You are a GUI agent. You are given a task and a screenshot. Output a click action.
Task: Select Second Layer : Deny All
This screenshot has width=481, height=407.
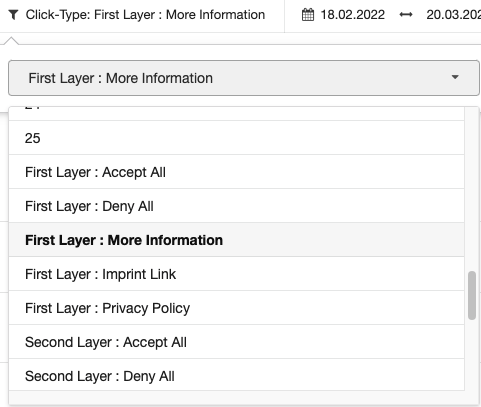[x=236, y=375]
